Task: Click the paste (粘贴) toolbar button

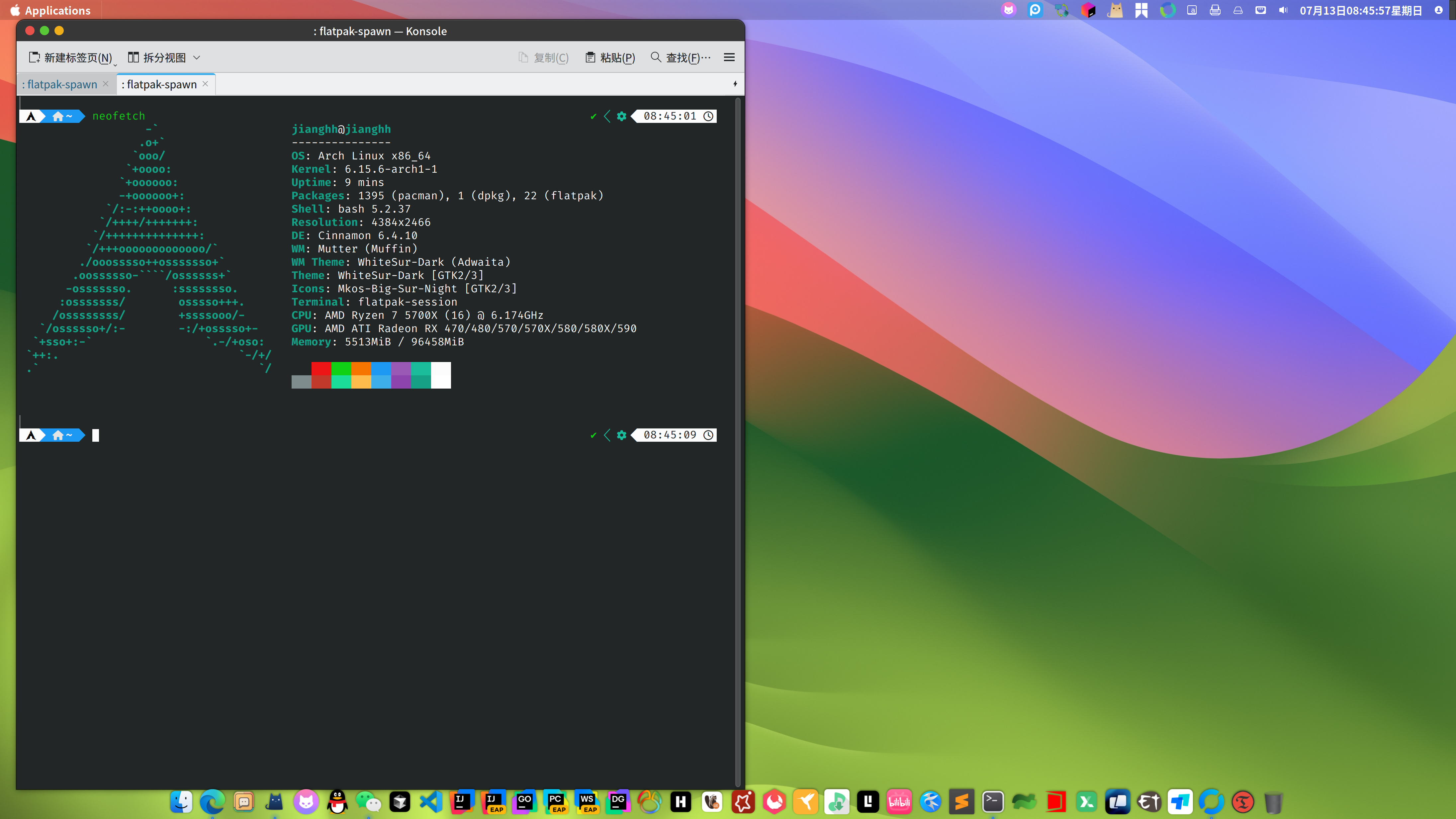Action: (x=610, y=58)
